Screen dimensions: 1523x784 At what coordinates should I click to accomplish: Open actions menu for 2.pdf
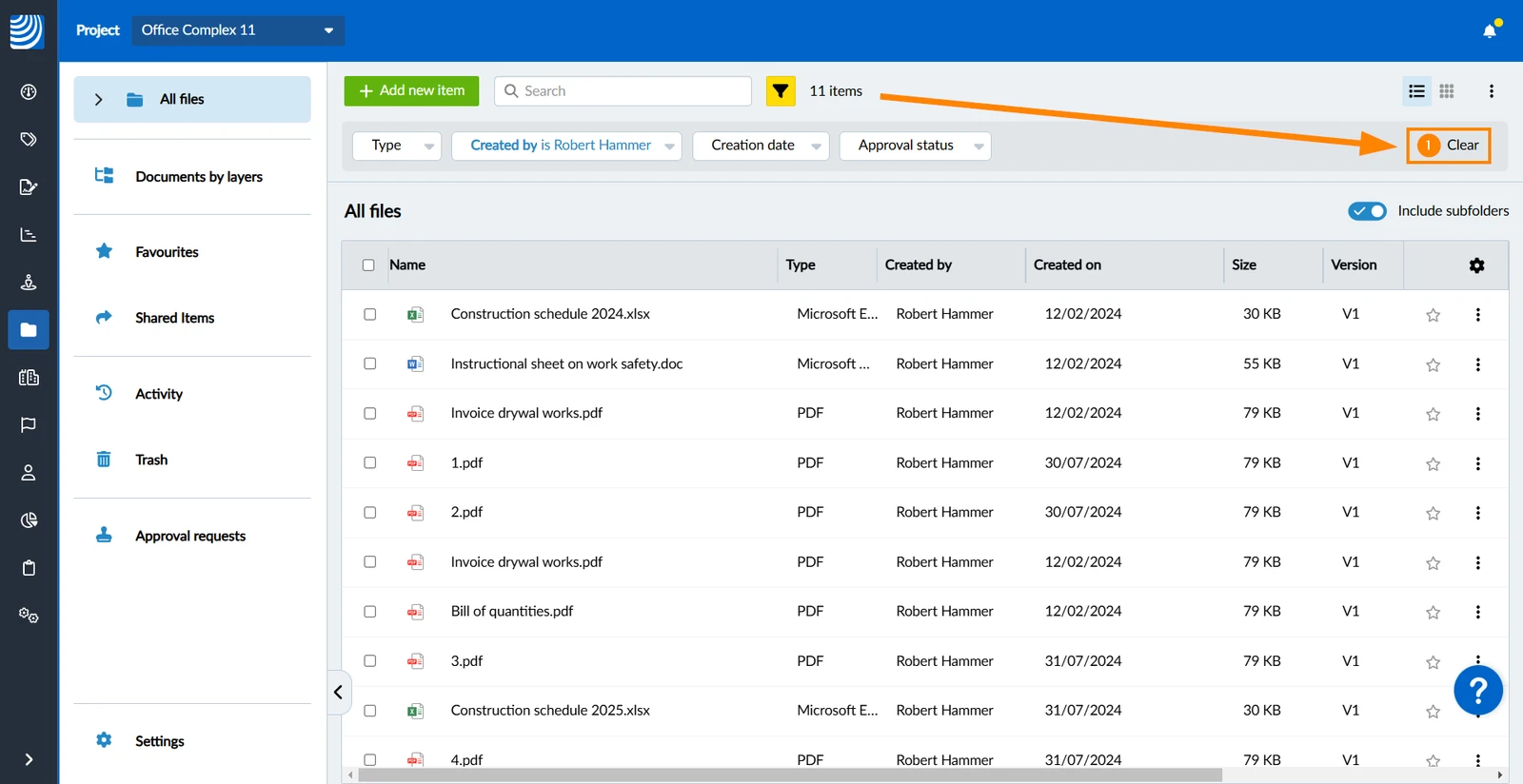(x=1477, y=513)
